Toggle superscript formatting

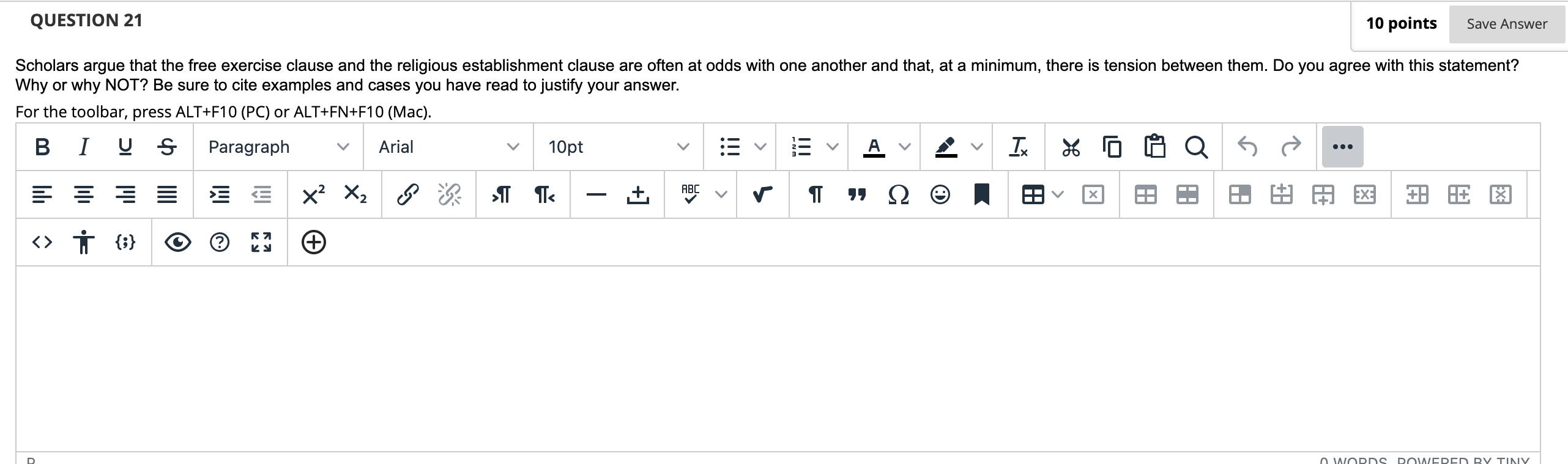tap(314, 194)
